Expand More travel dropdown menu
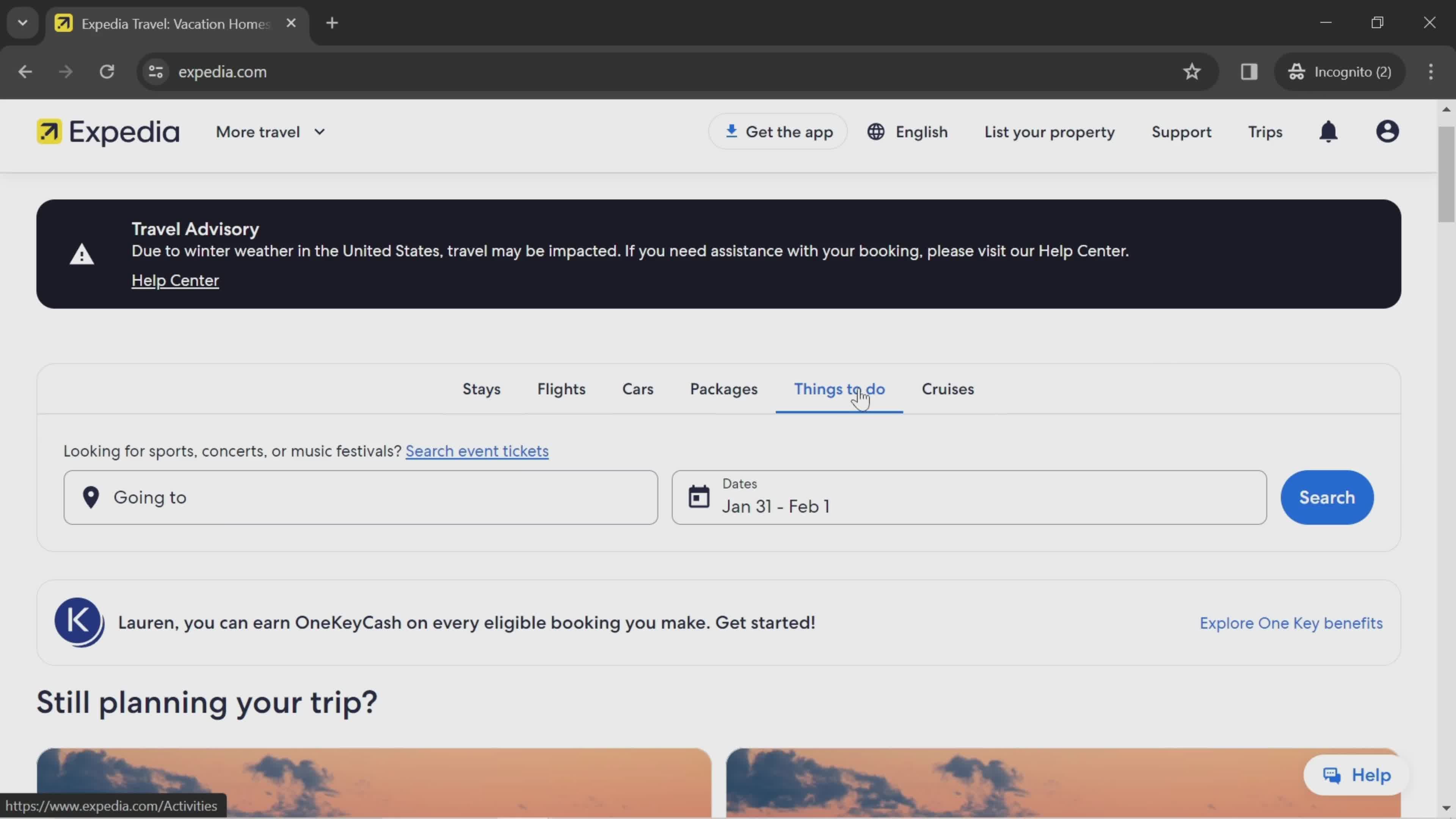The width and height of the screenshot is (1456, 819). point(270,131)
